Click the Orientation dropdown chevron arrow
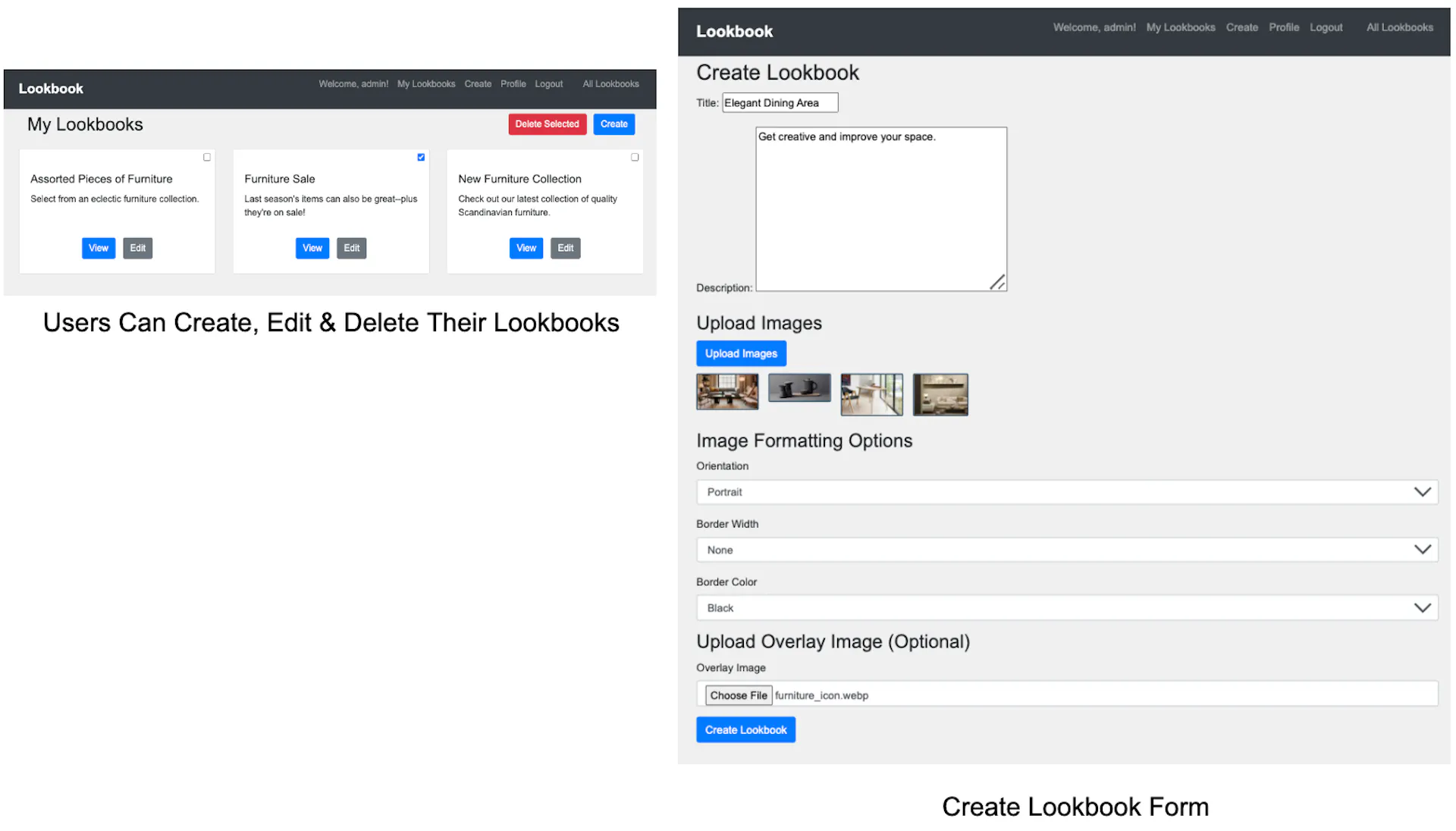 click(1422, 492)
